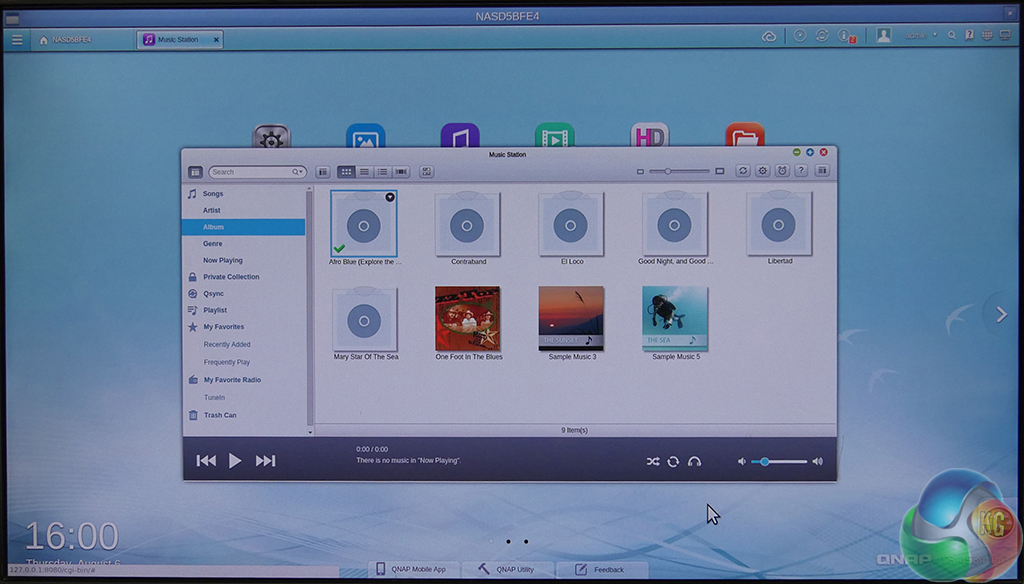
Task: Click the multi-select toolbar icon
Action: coord(426,172)
